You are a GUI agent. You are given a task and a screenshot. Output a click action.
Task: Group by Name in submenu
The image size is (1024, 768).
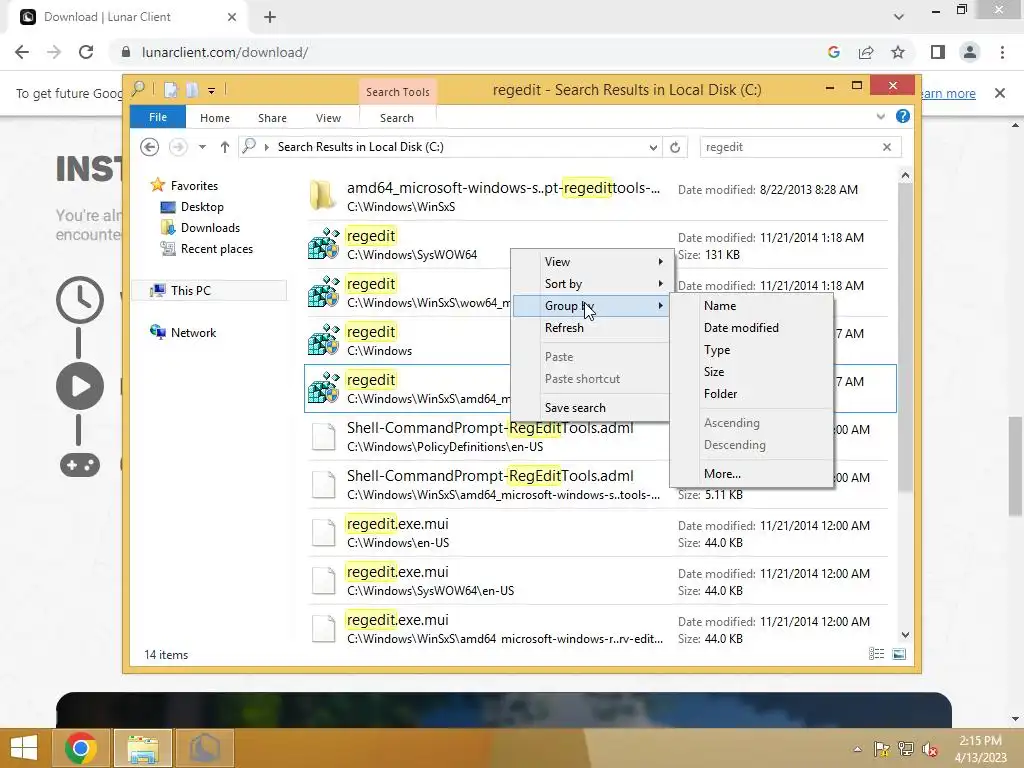point(752,306)
